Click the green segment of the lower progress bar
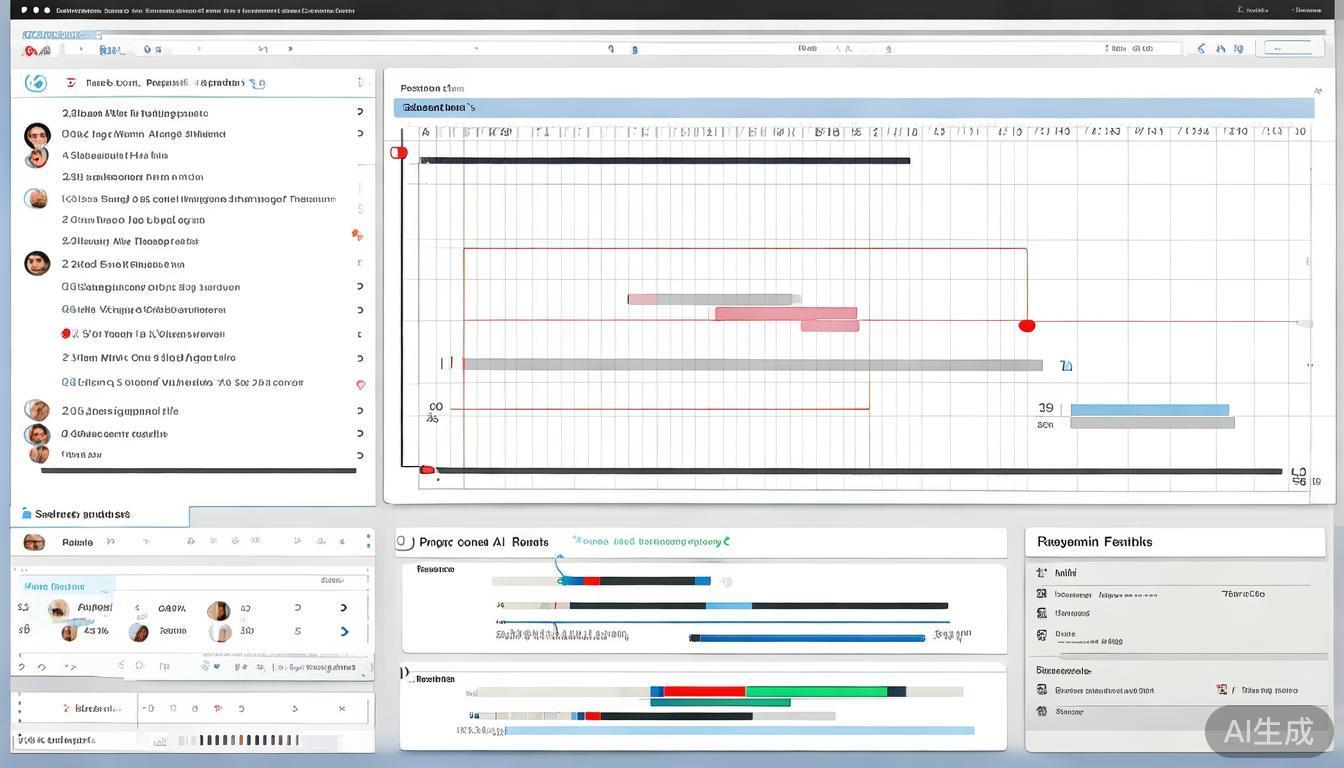The image size is (1344, 768). click(816, 691)
